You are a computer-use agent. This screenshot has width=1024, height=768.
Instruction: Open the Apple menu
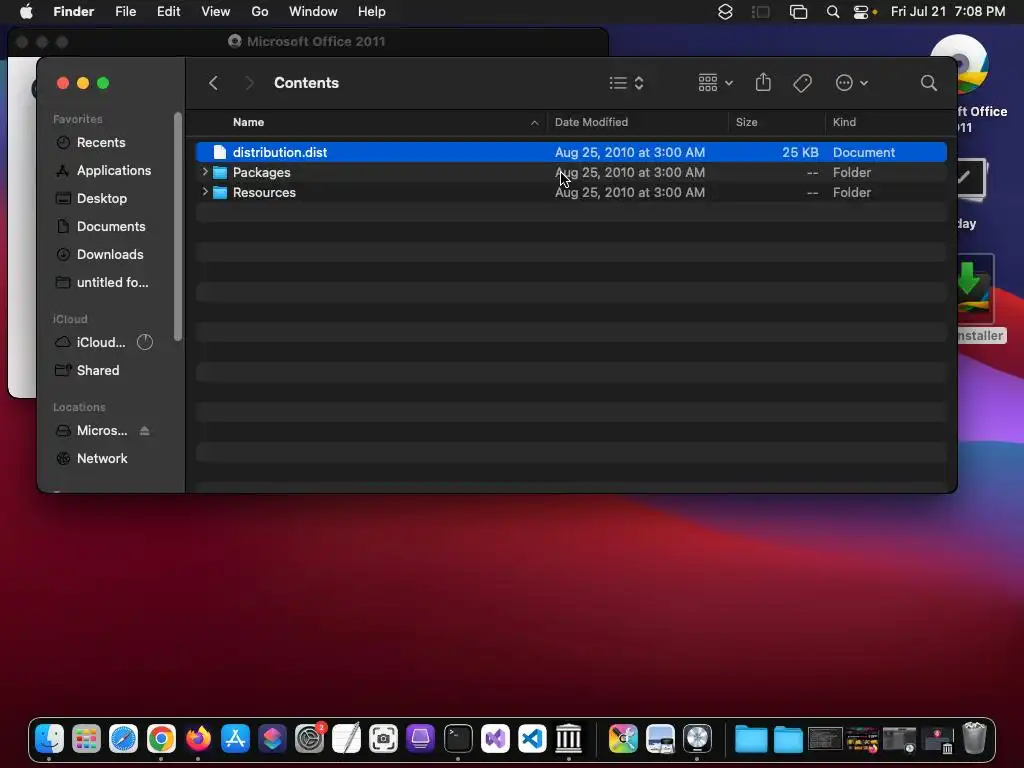26,12
